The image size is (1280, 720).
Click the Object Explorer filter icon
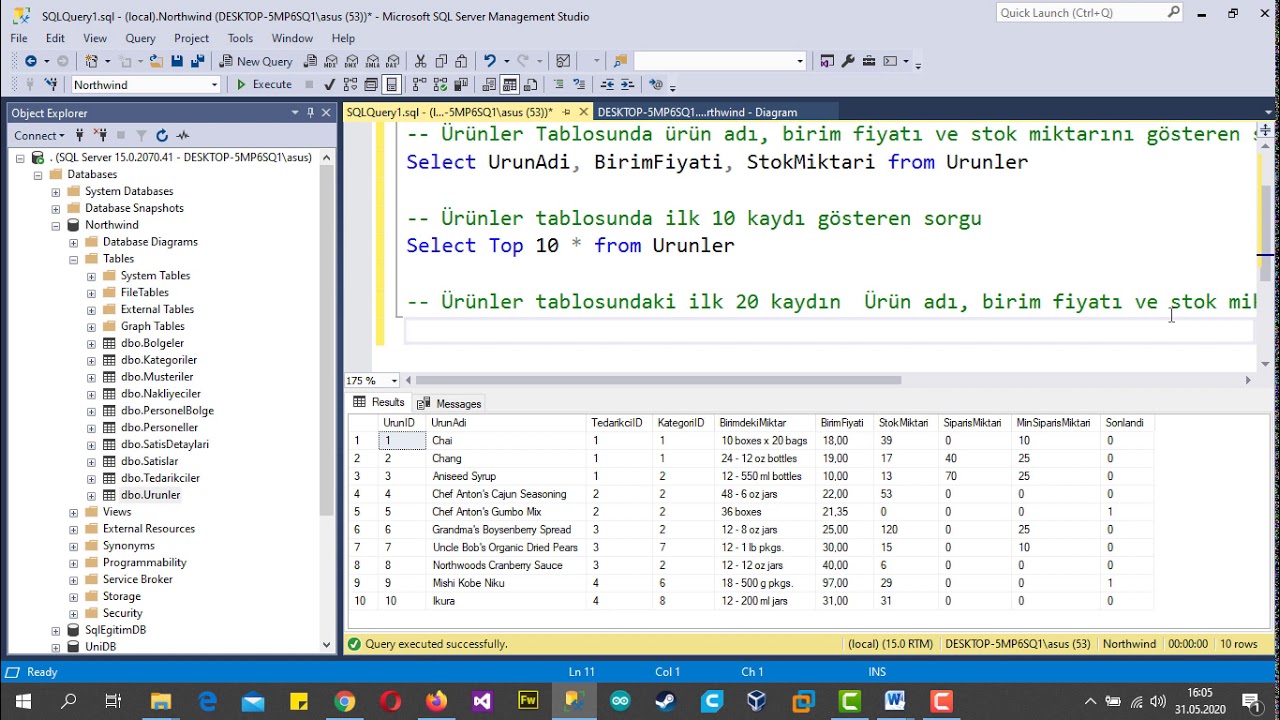coord(141,135)
